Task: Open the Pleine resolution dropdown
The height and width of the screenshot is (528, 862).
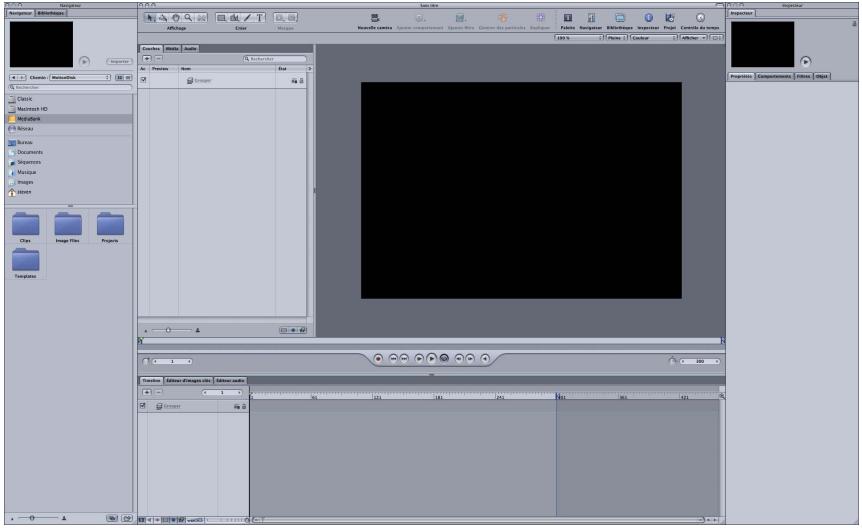Action: (x=617, y=37)
